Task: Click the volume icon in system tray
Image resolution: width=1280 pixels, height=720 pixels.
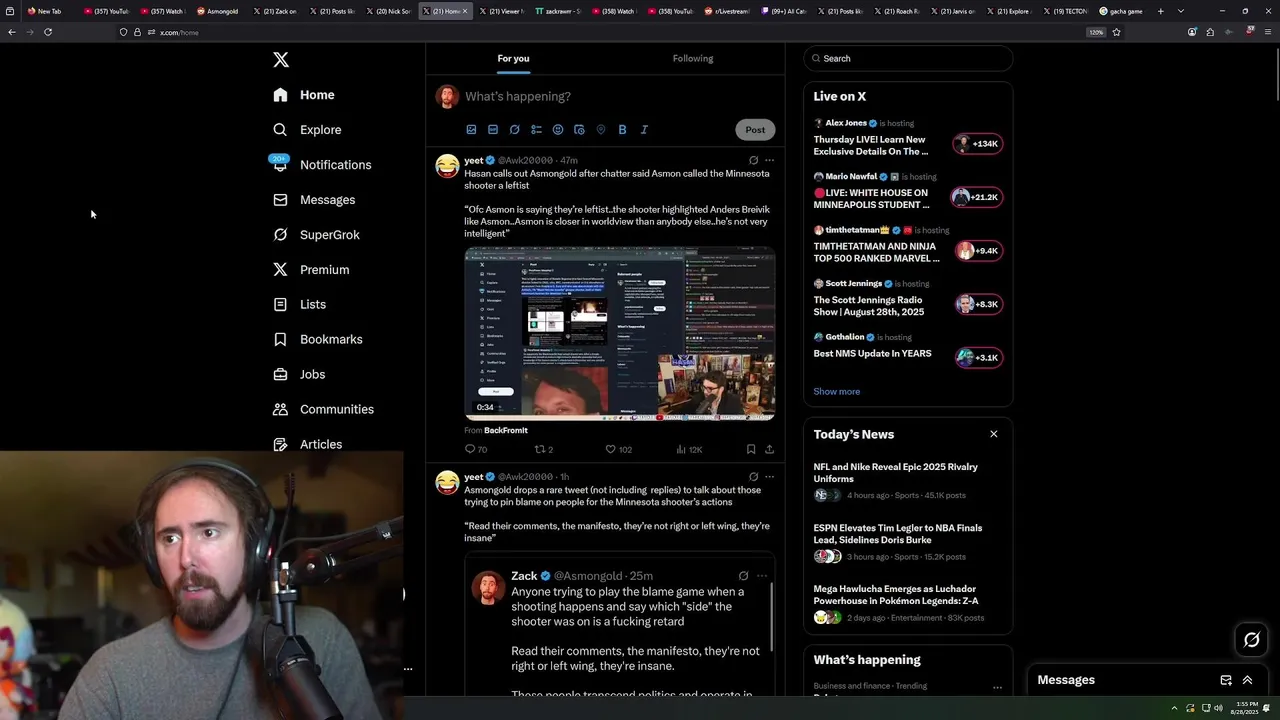Action: [x=1218, y=708]
